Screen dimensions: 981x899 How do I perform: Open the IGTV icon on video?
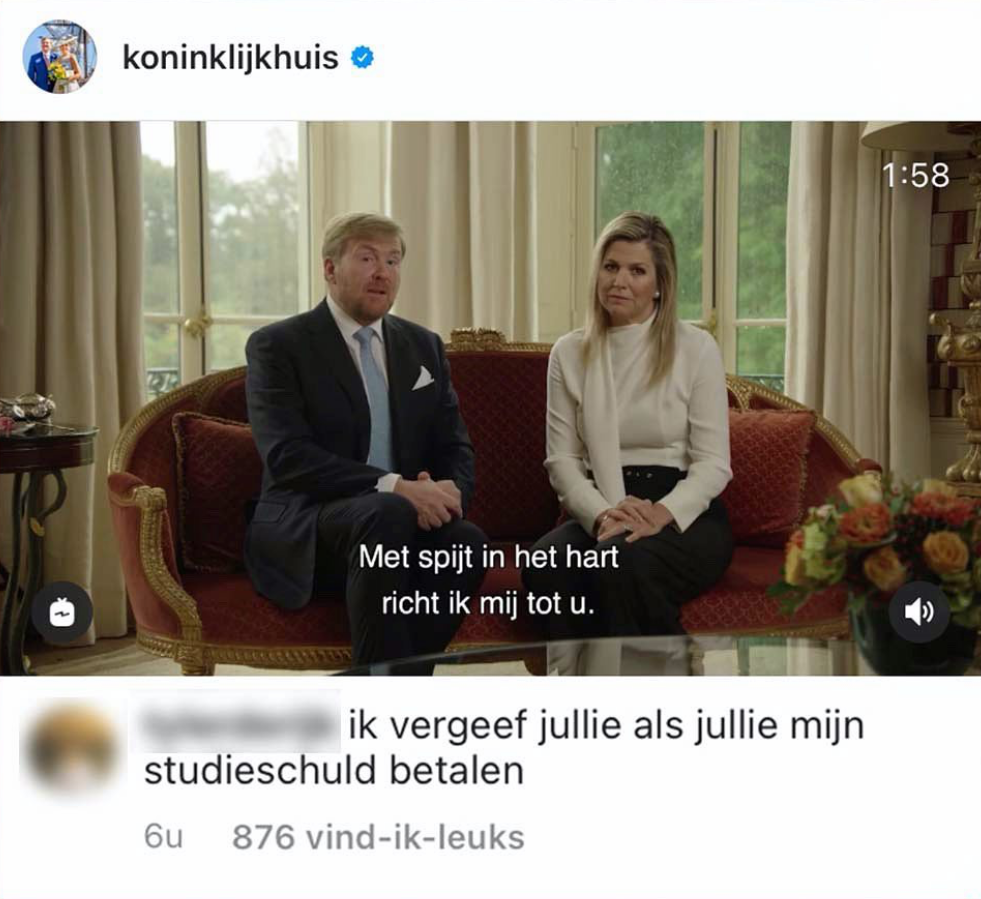pos(62,612)
